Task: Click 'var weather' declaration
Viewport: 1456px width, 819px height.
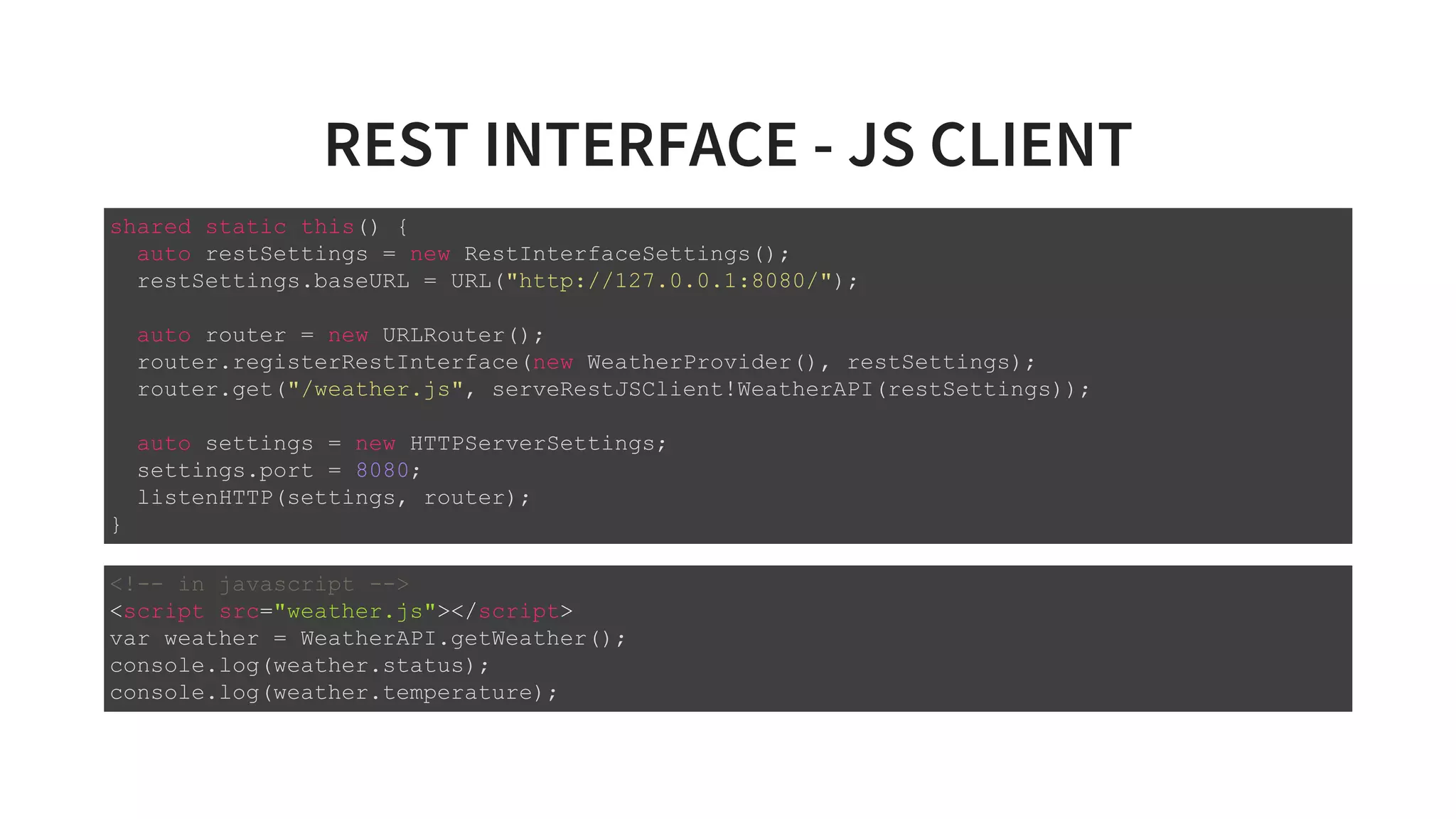Action: pyautogui.click(x=183, y=638)
